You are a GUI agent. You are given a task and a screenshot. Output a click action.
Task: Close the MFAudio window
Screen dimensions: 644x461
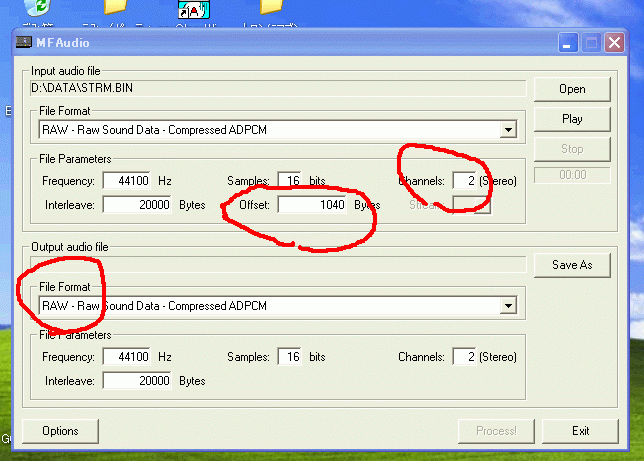point(614,43)
